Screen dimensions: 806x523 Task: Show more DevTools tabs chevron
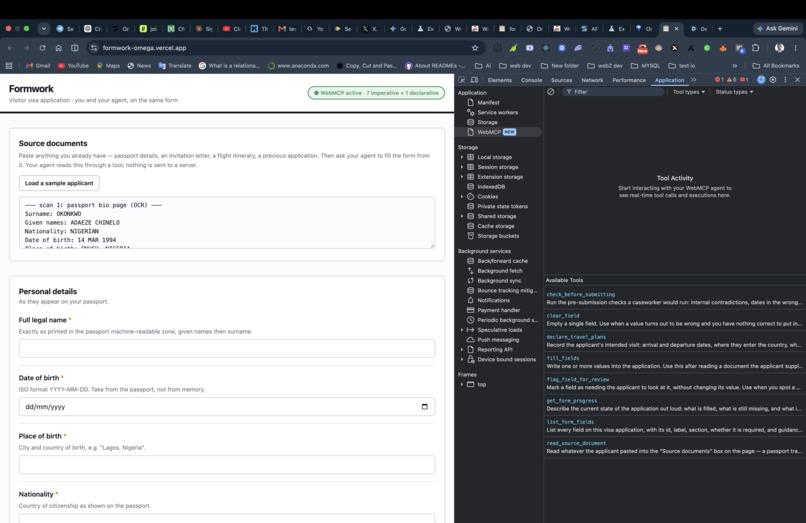tap(693, 80)
